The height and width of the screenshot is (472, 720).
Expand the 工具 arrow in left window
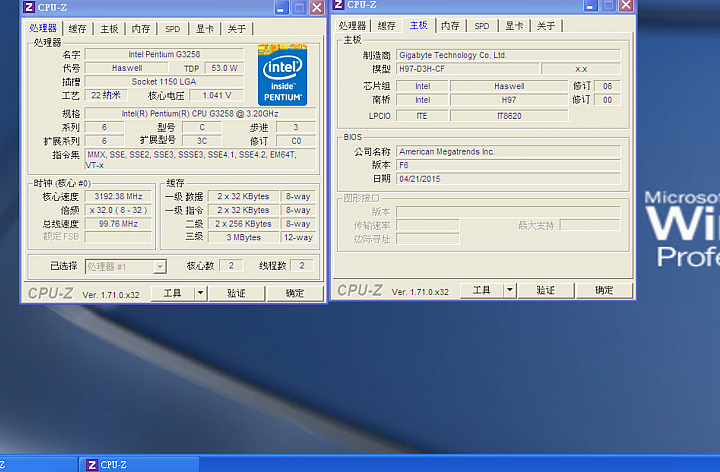point(201,293)
